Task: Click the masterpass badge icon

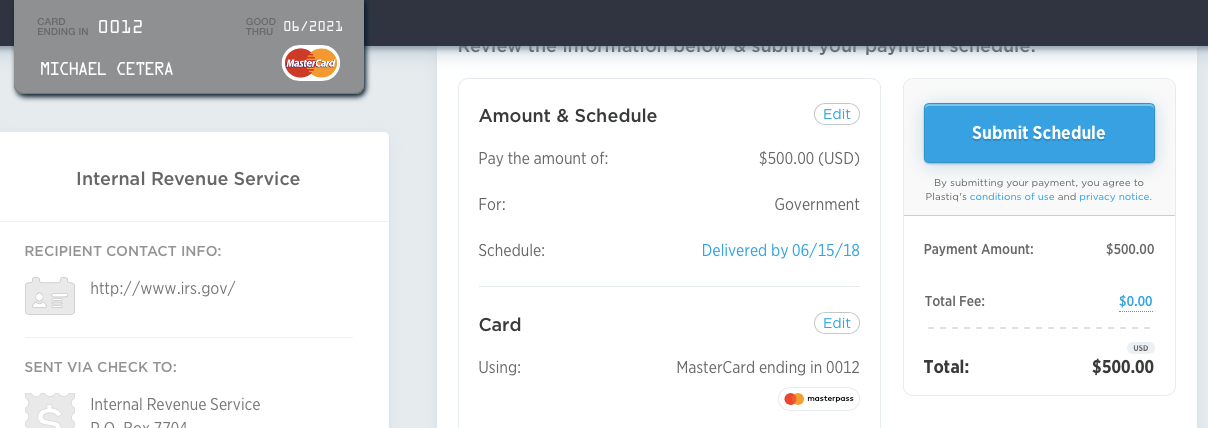Action: coord(818,399)
